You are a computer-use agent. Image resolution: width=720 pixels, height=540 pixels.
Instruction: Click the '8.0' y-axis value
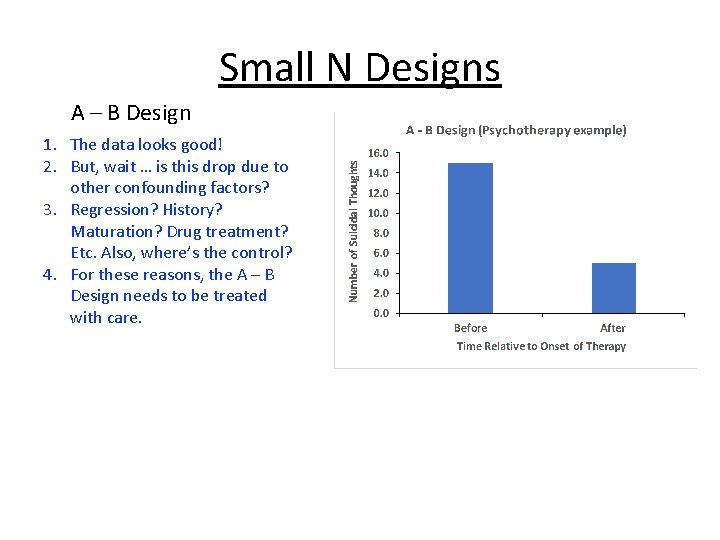tap(381, 233)
